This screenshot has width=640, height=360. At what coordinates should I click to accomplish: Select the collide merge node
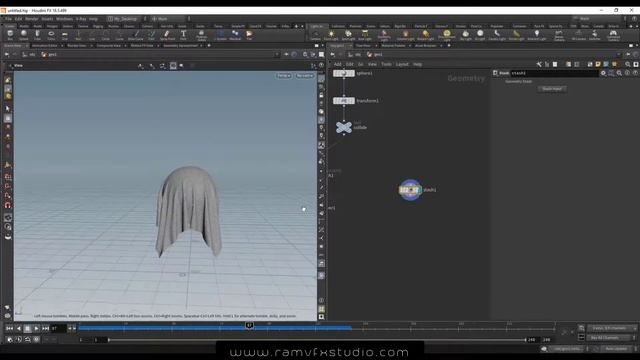pos(344,127)
